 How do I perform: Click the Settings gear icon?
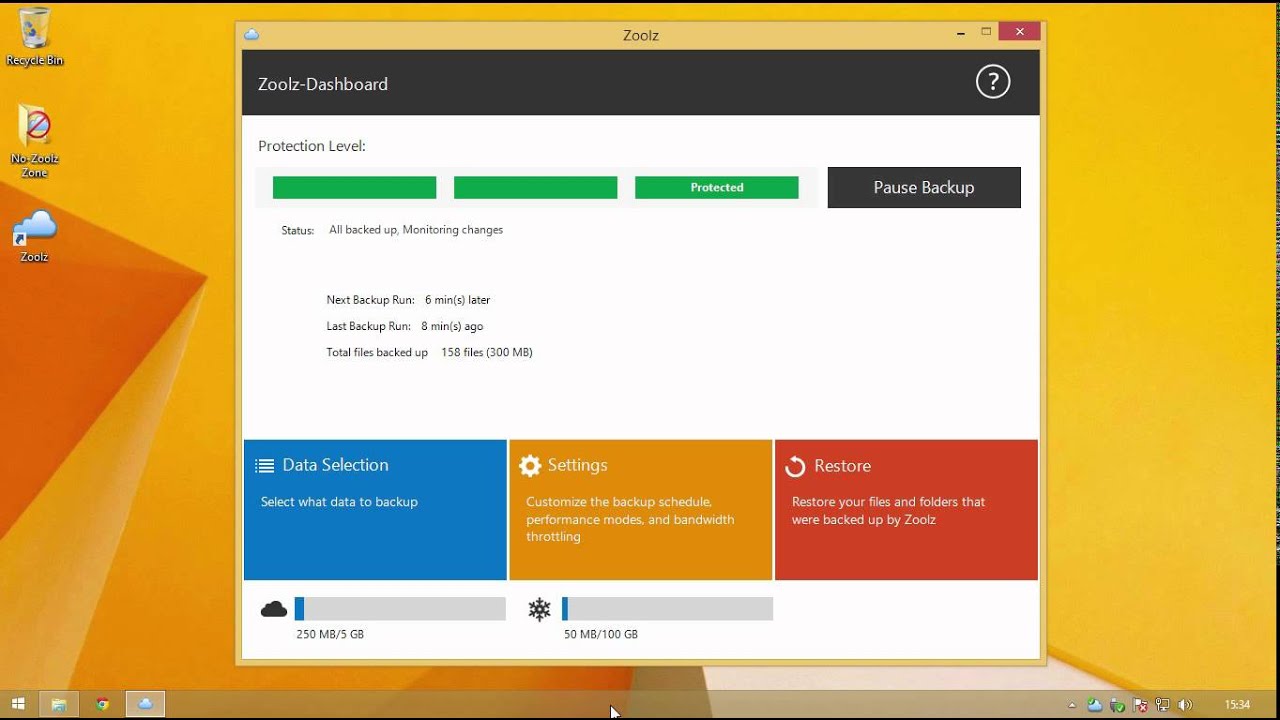tap(530, 465)
